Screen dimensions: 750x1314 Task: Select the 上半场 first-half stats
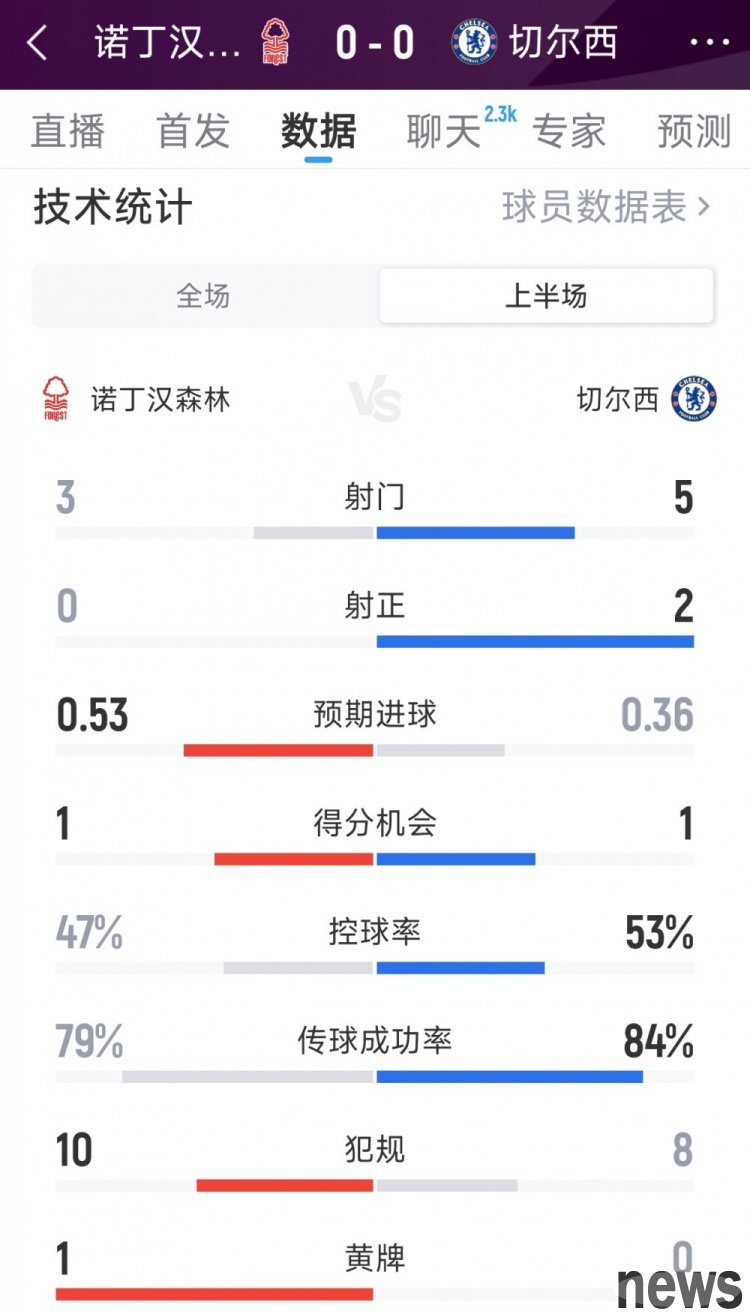pos(546,296)
